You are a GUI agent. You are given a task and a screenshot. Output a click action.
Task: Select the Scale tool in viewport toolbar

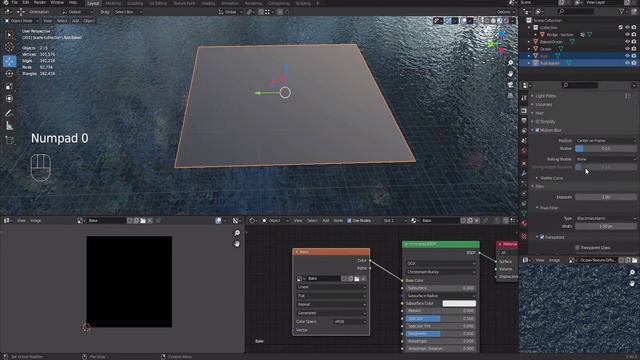[x=9, y=86]
